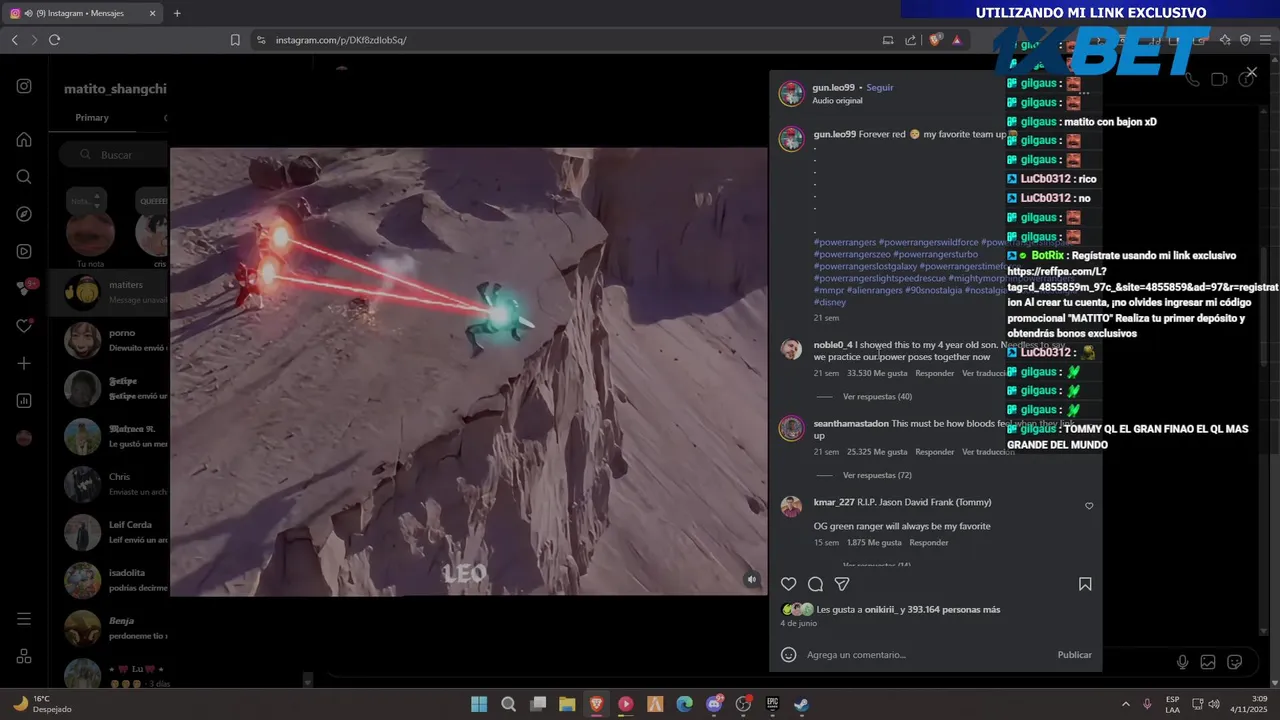Open Messages icon with the notification badge
The height and width of the screenshot is (720, 1280).
point(25,288)
